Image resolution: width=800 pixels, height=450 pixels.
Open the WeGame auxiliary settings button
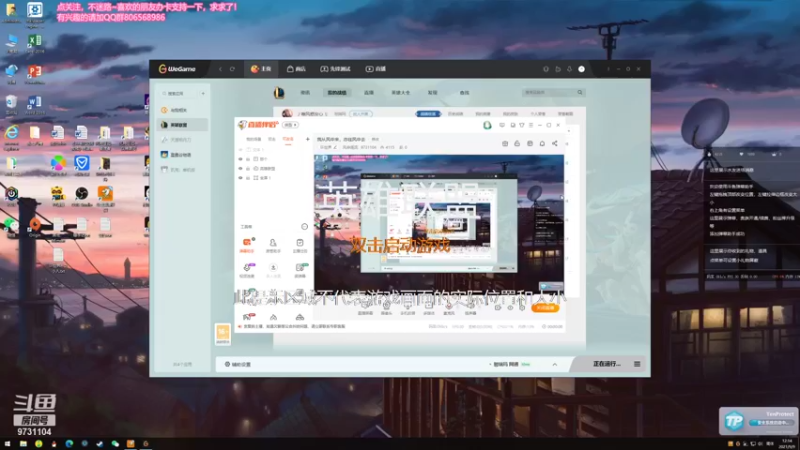pyautogui.click(x=238, y=364)
